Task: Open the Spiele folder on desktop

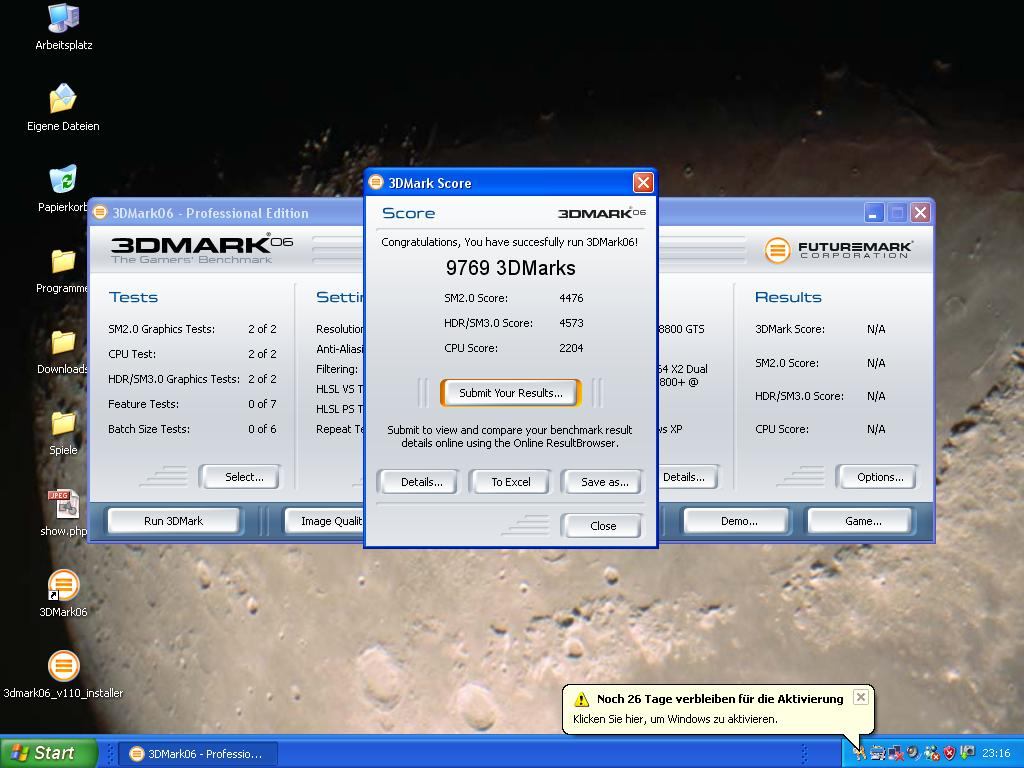Action: [x=63, y=432]
